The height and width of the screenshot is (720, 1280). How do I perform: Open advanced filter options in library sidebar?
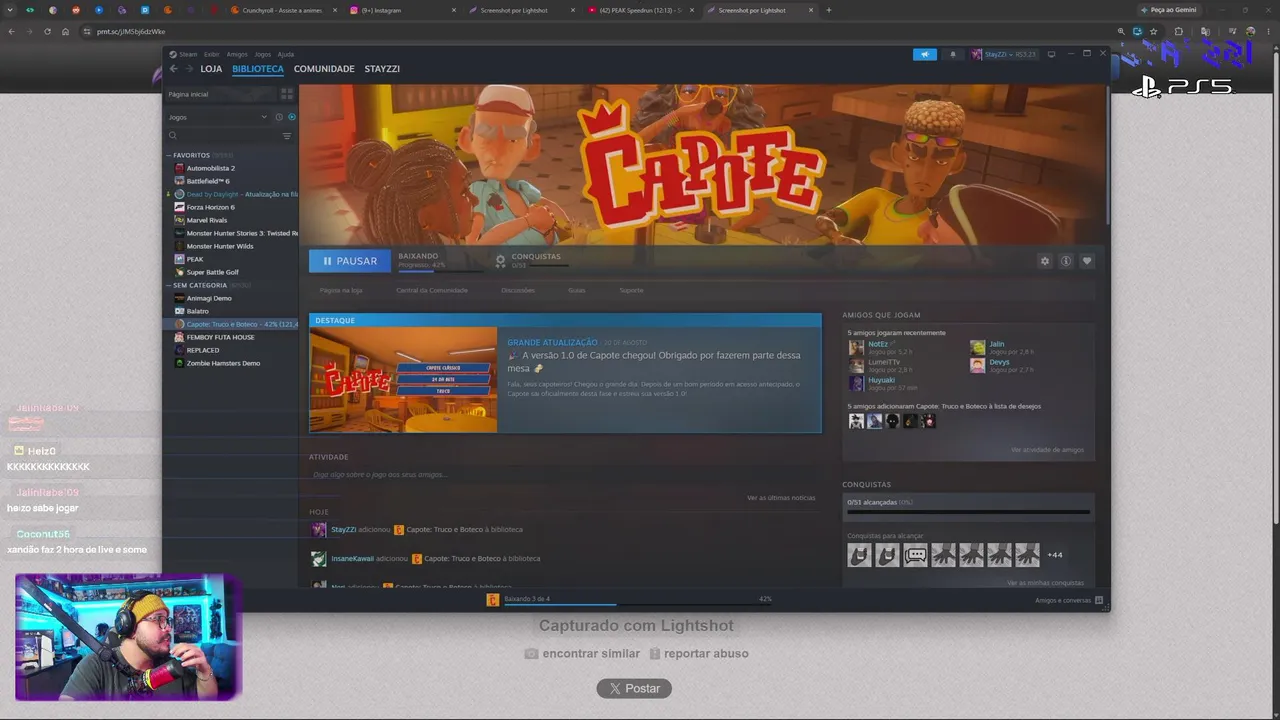[287, 136]
